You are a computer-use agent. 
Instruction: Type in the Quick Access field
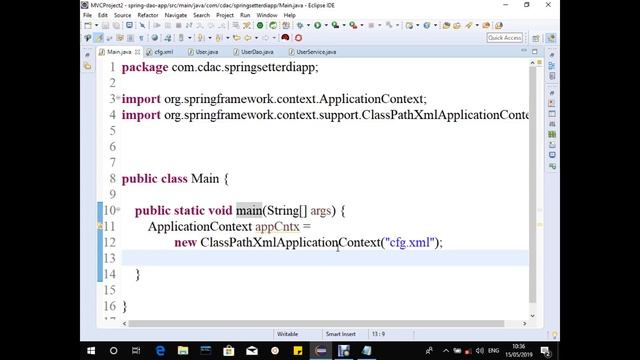click(x=505, y=38)
